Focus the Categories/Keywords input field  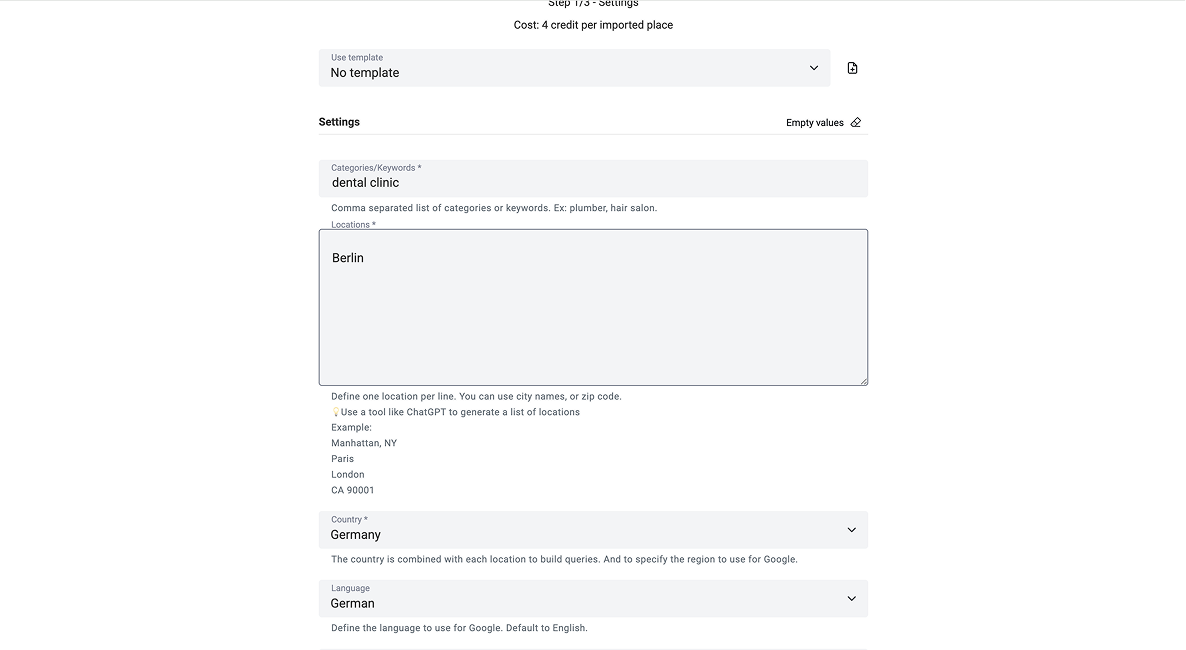(593, 179)
